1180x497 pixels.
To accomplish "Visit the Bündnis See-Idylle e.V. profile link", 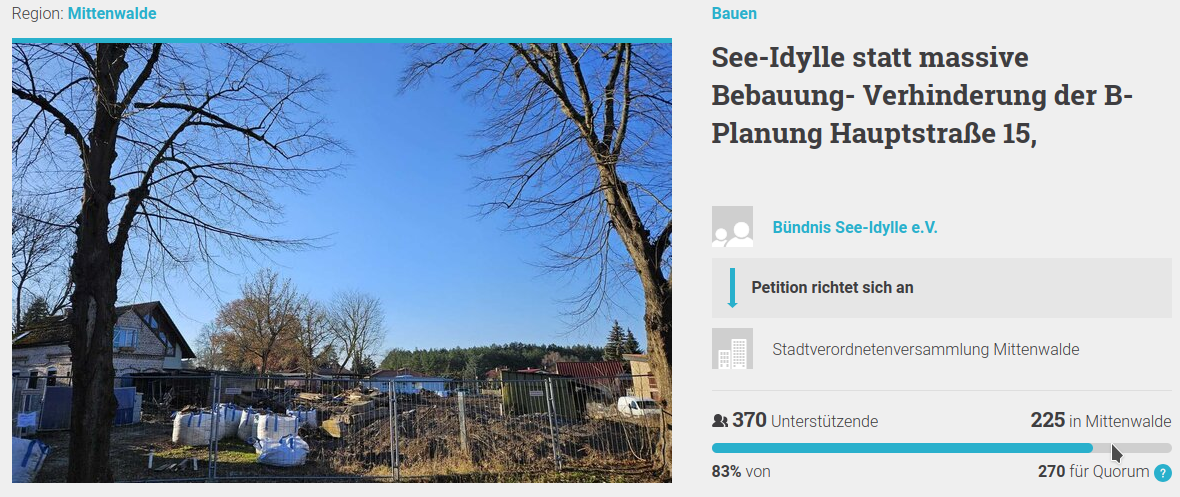I will (855, 227).
